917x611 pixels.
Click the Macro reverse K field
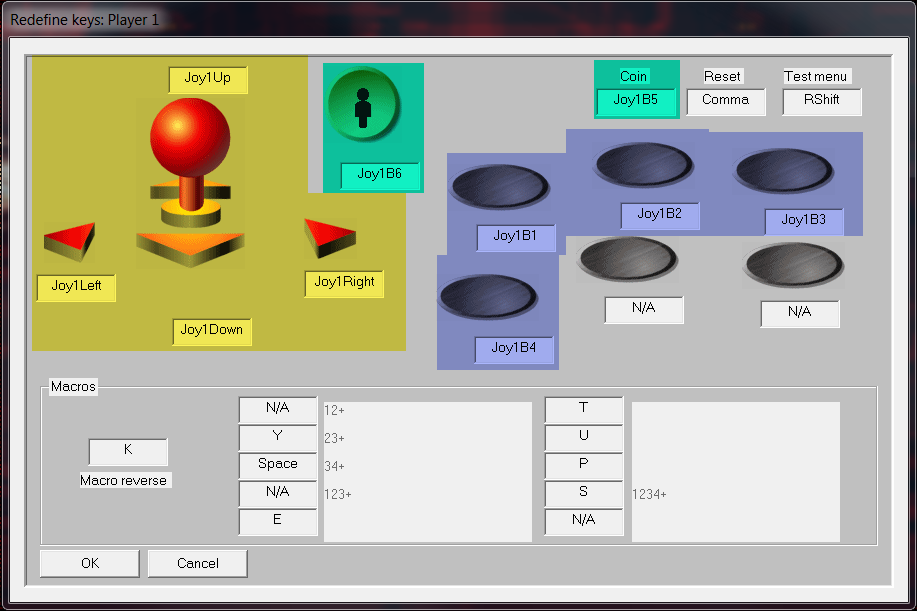coord(128,451)
